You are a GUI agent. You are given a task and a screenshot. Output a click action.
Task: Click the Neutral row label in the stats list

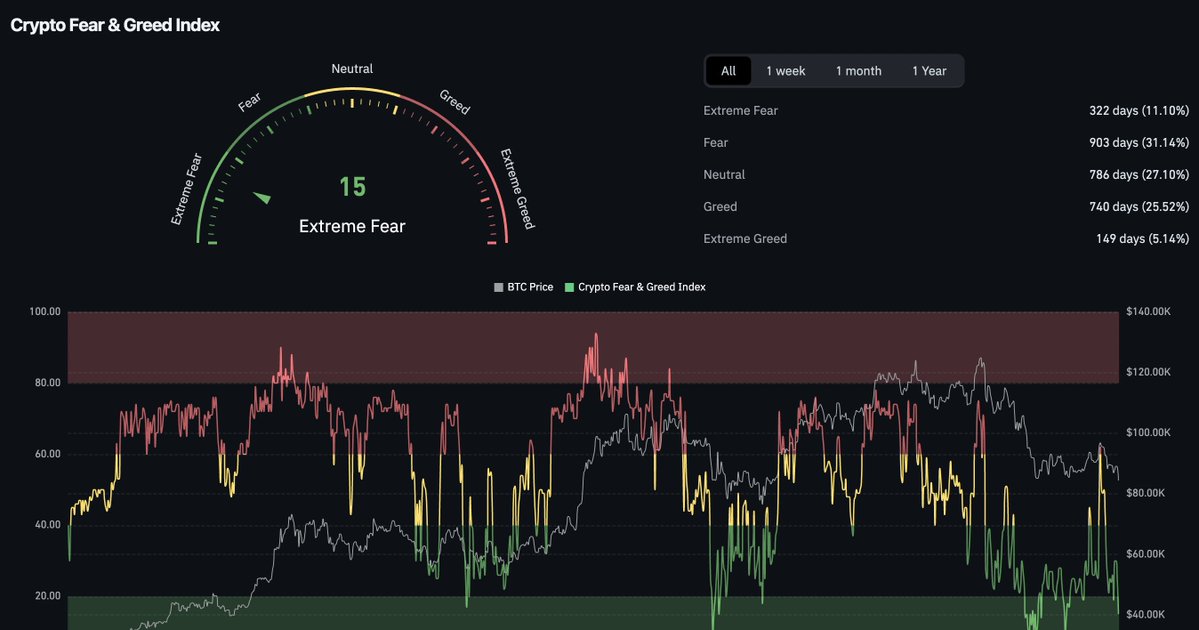point(724,175)
